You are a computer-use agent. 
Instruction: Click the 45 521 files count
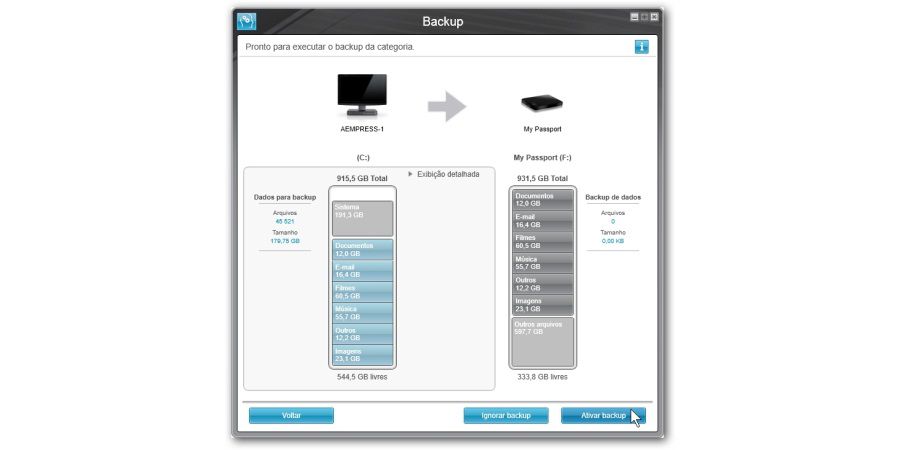pyautogui.click(x=285, y=221)
